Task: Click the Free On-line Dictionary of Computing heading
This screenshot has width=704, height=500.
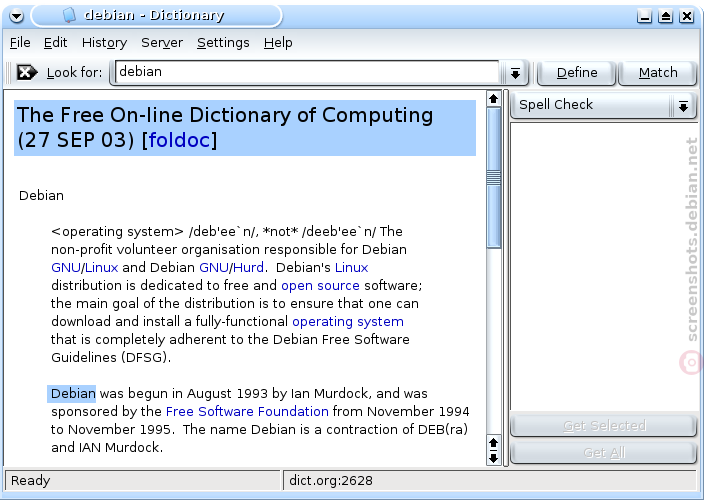Action: pos(245,128)
